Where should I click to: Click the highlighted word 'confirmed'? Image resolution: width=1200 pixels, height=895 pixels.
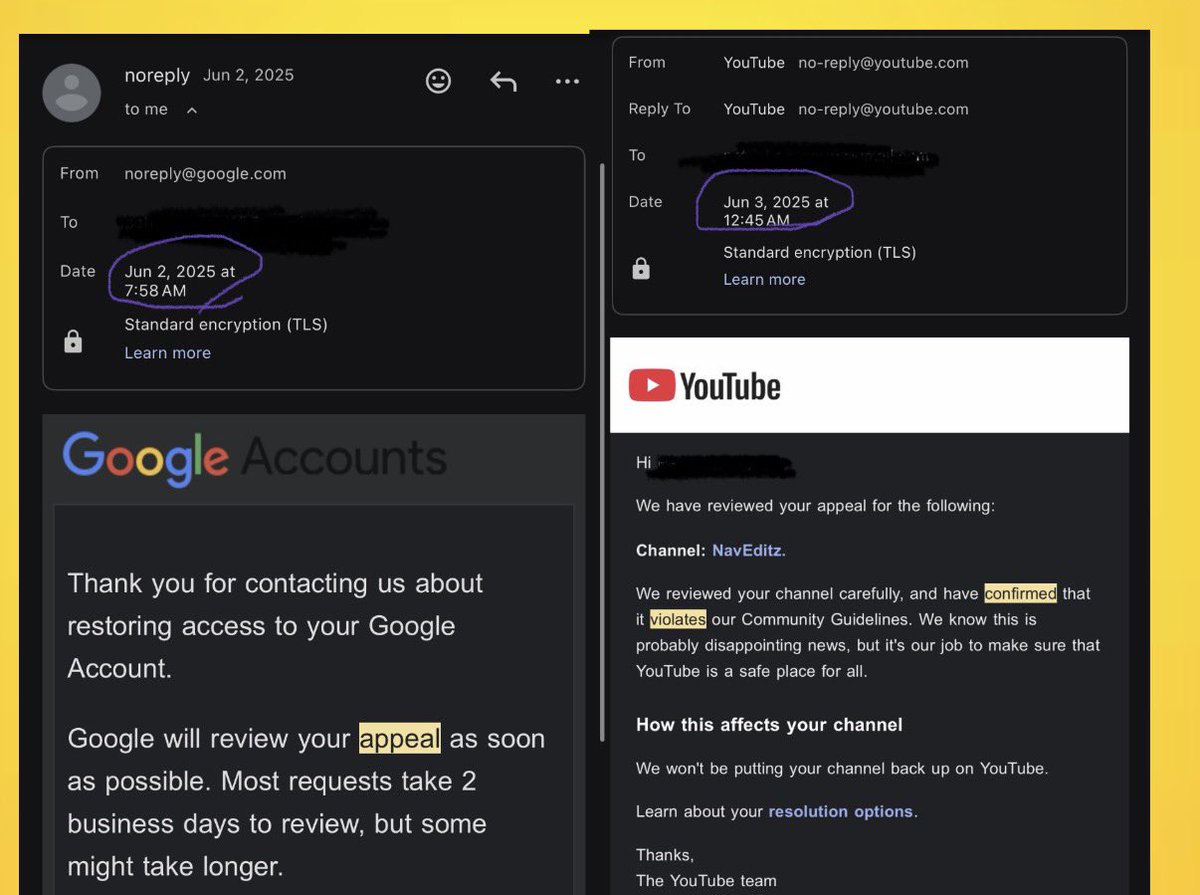(1020, 594)
